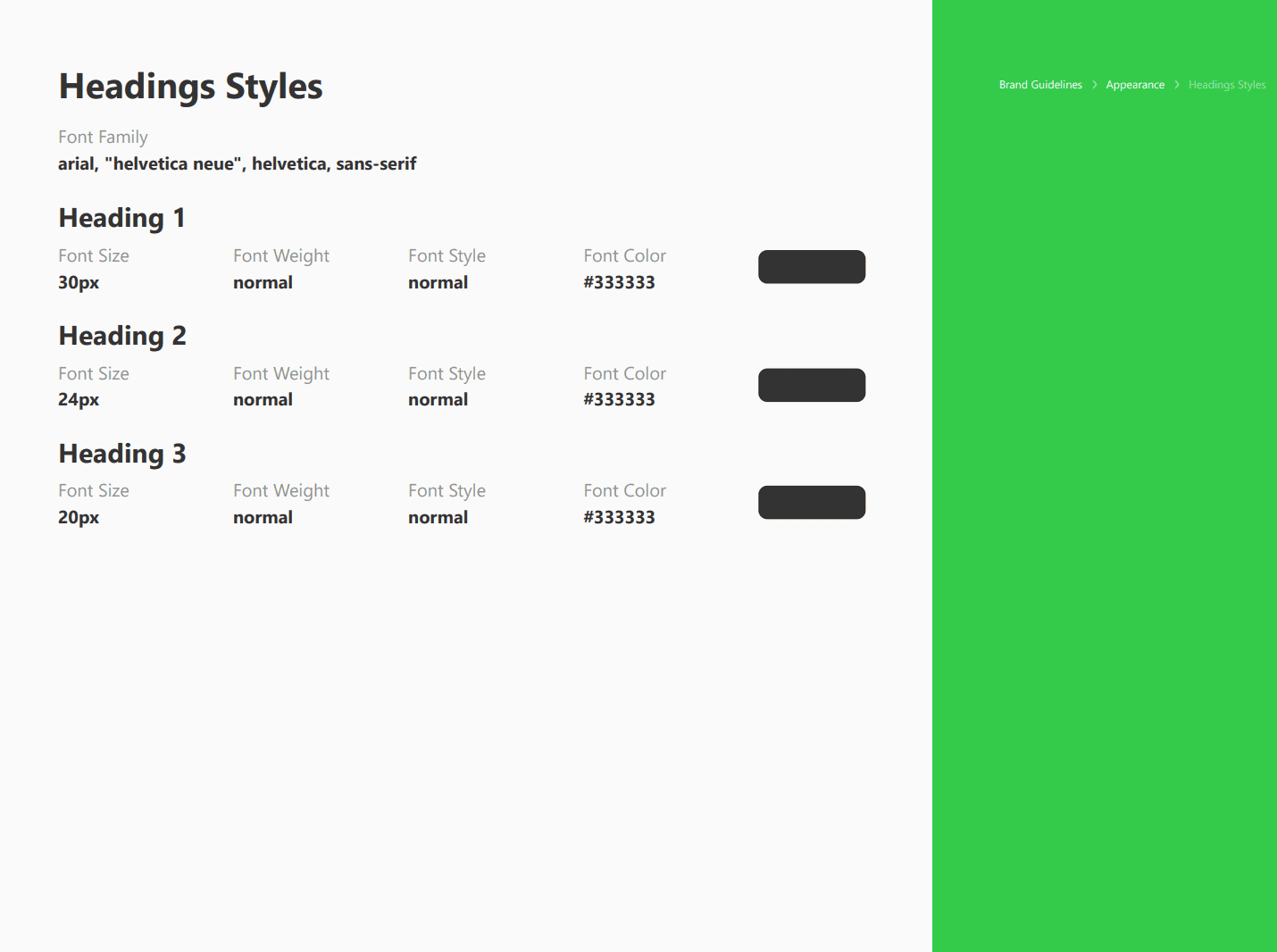The height and width of the screenshot is (952, 1277).
Task: Open the Appearance breadcrumb link
Action: [x=1135, y=84]
